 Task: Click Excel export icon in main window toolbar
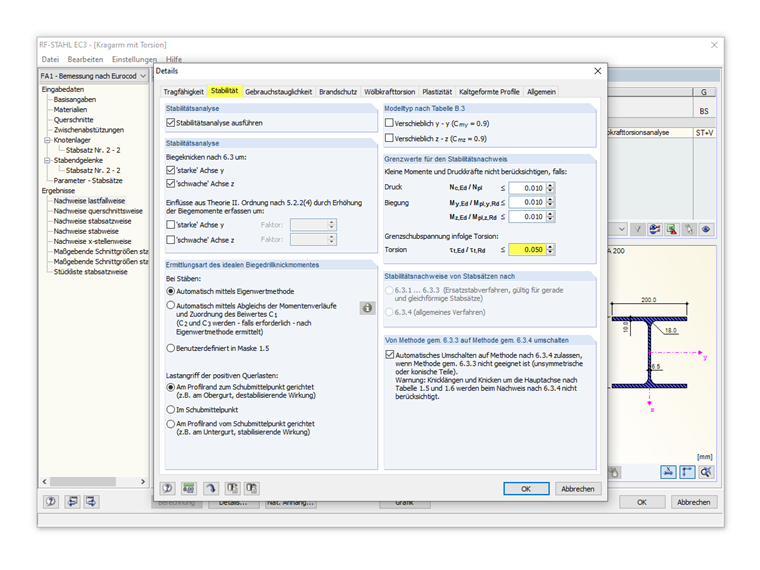click(x=672, y=229)
